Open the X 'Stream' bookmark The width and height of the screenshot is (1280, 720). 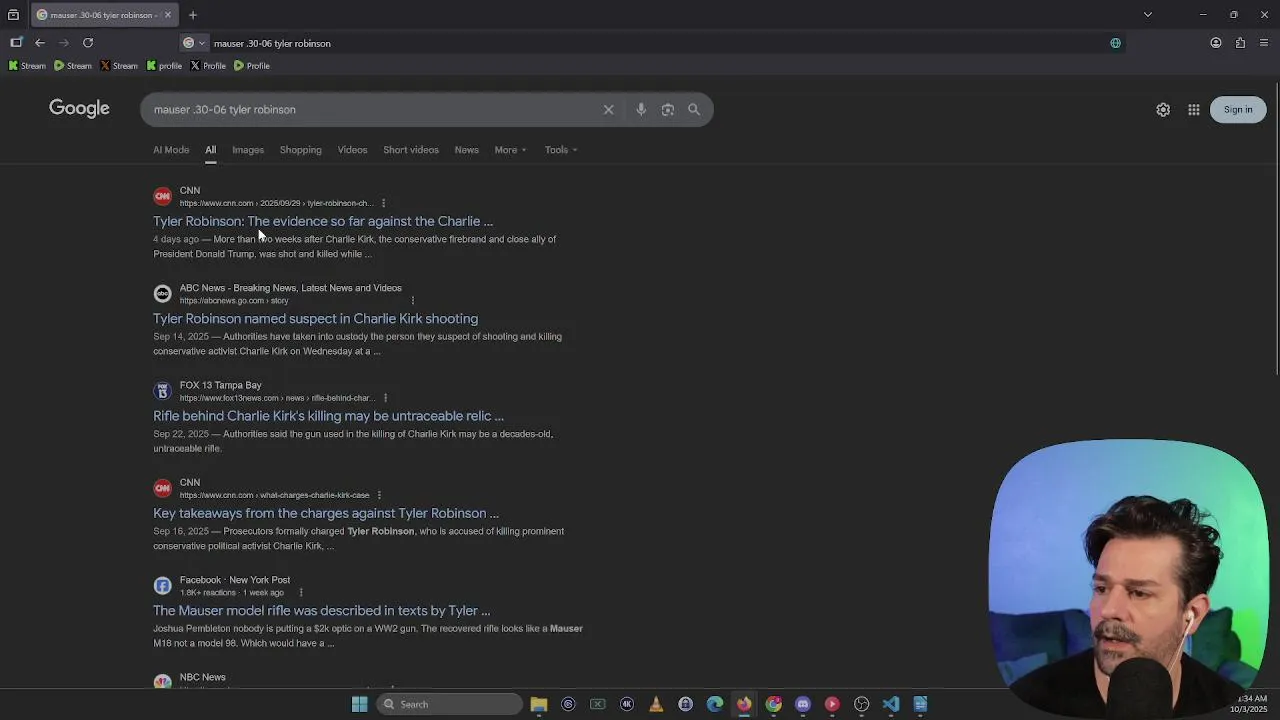(x=119, y=66)
